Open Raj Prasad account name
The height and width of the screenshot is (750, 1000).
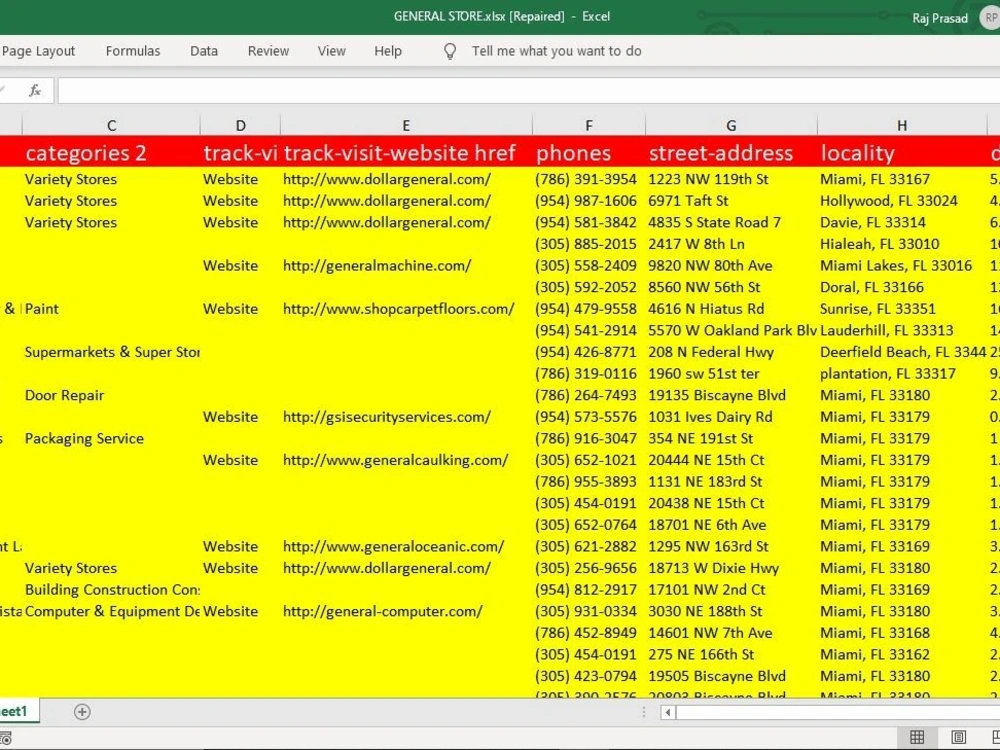coord(939,18)
